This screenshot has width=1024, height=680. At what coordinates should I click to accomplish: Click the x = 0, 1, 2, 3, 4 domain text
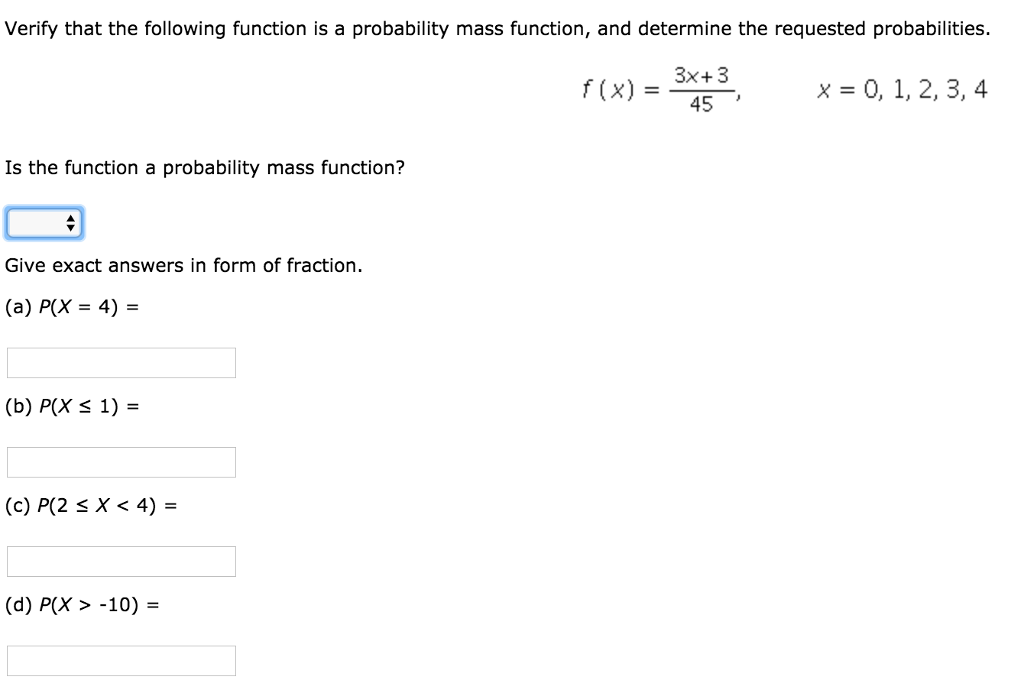(x=902, y=89)
